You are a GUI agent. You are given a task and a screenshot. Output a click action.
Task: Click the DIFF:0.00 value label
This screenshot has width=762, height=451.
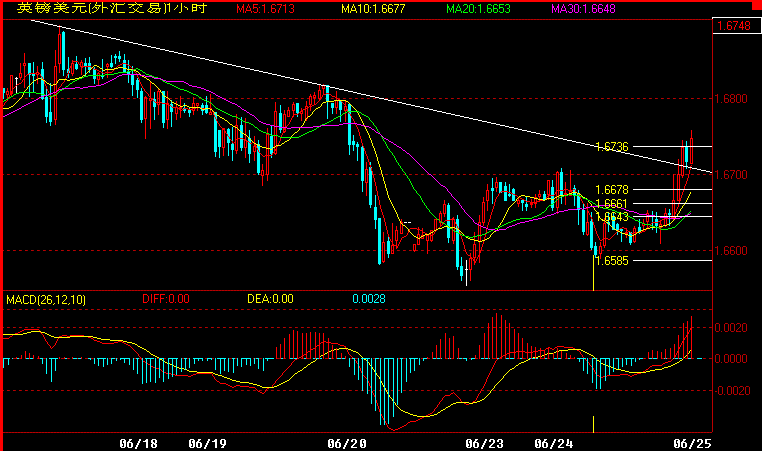coord(166,299)
